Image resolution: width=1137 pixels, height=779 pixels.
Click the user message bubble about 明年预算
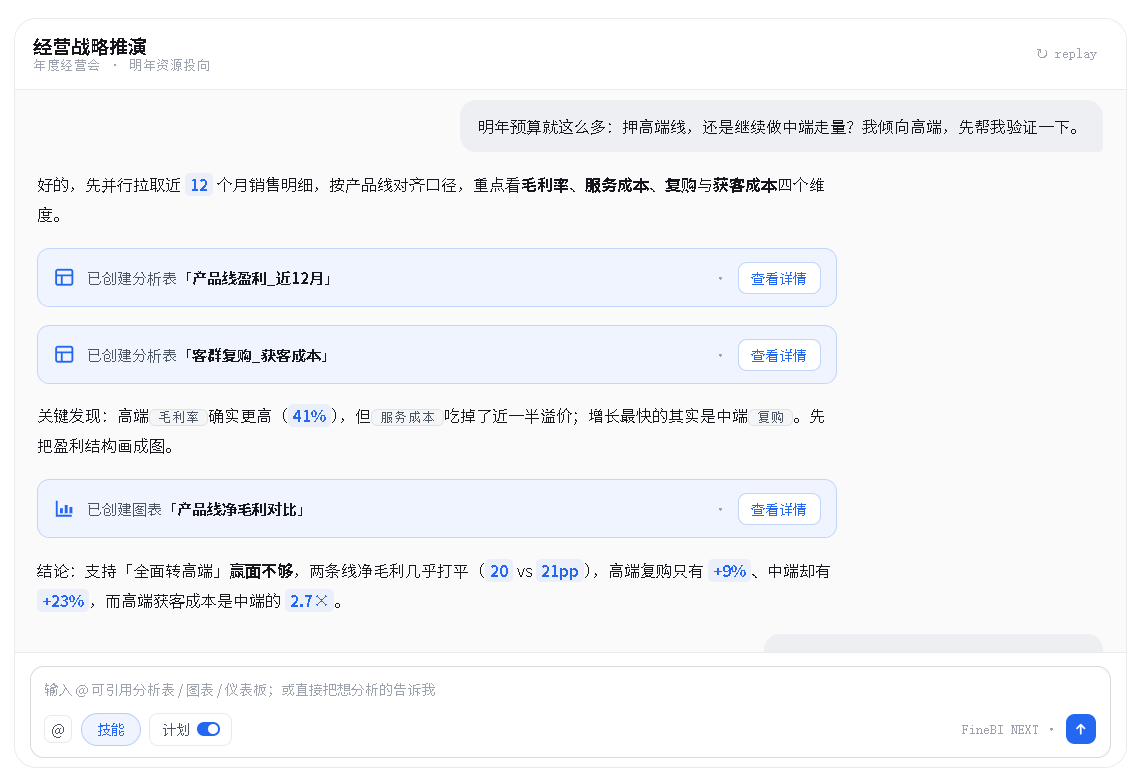coord(782,126)
